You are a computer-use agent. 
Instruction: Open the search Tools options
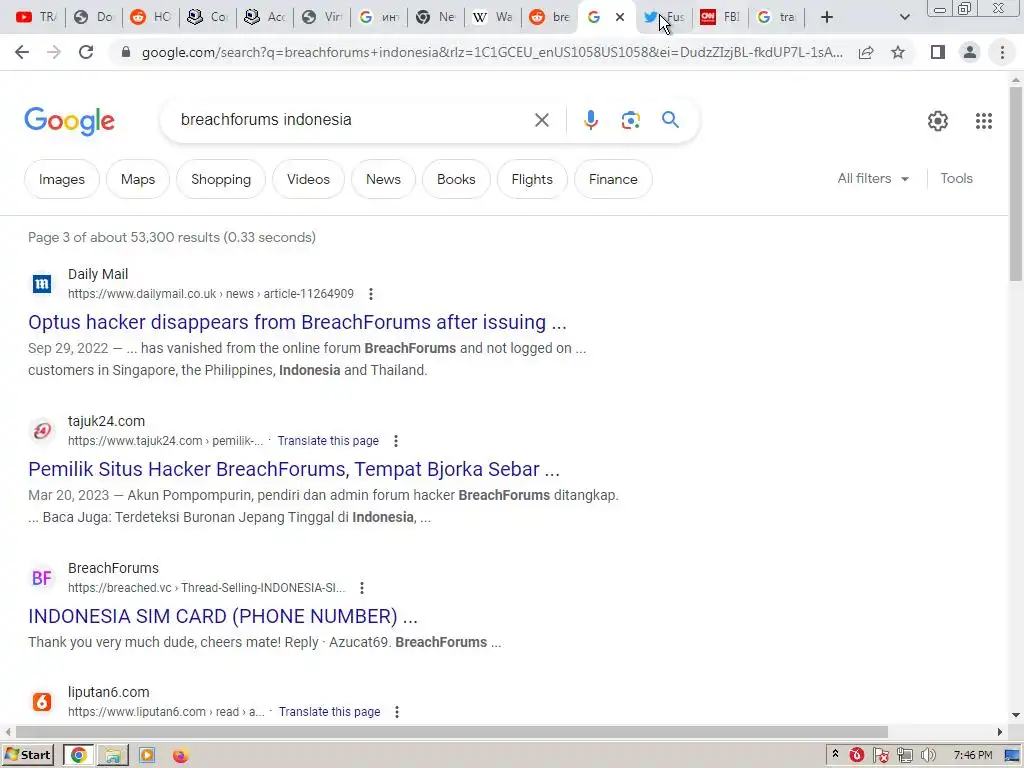[x=956, y=178]
